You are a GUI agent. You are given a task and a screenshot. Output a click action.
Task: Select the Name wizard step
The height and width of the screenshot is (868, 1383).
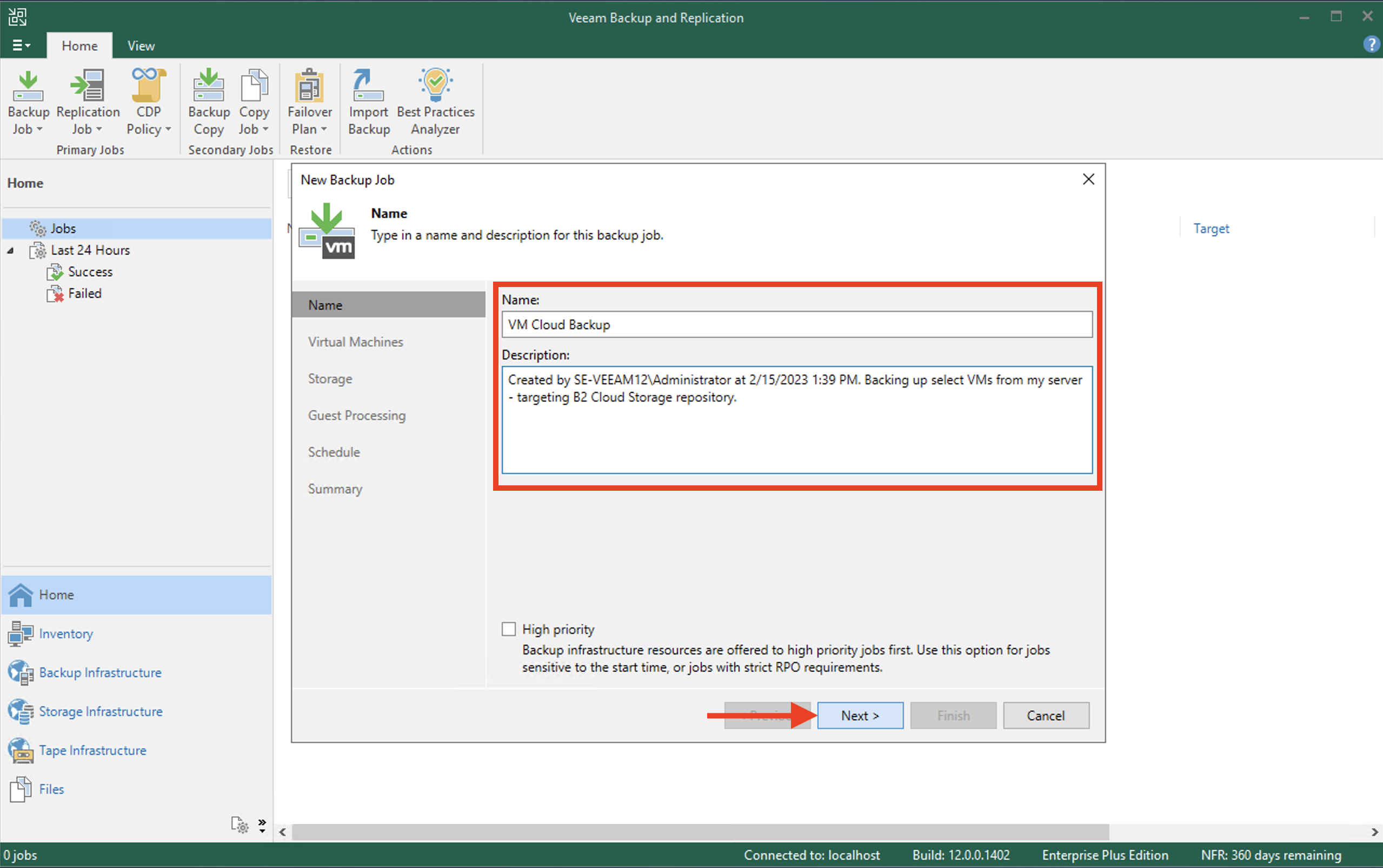(x=389, y=305)
